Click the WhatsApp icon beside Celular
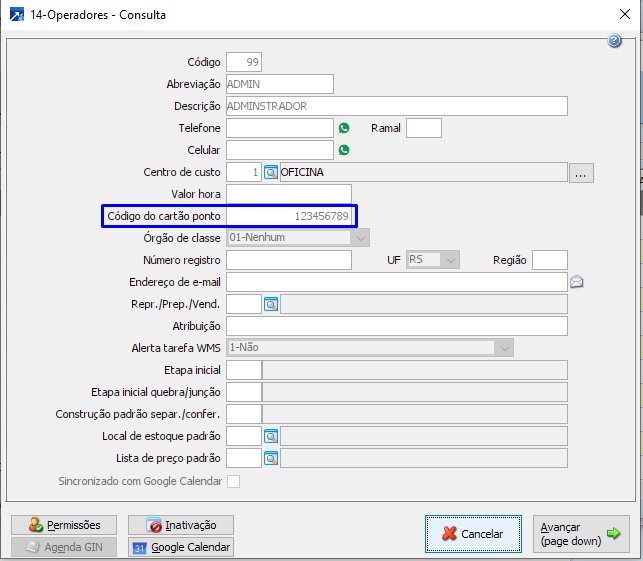Viewport: 643px width, 561px height. (x=344, y=150)
